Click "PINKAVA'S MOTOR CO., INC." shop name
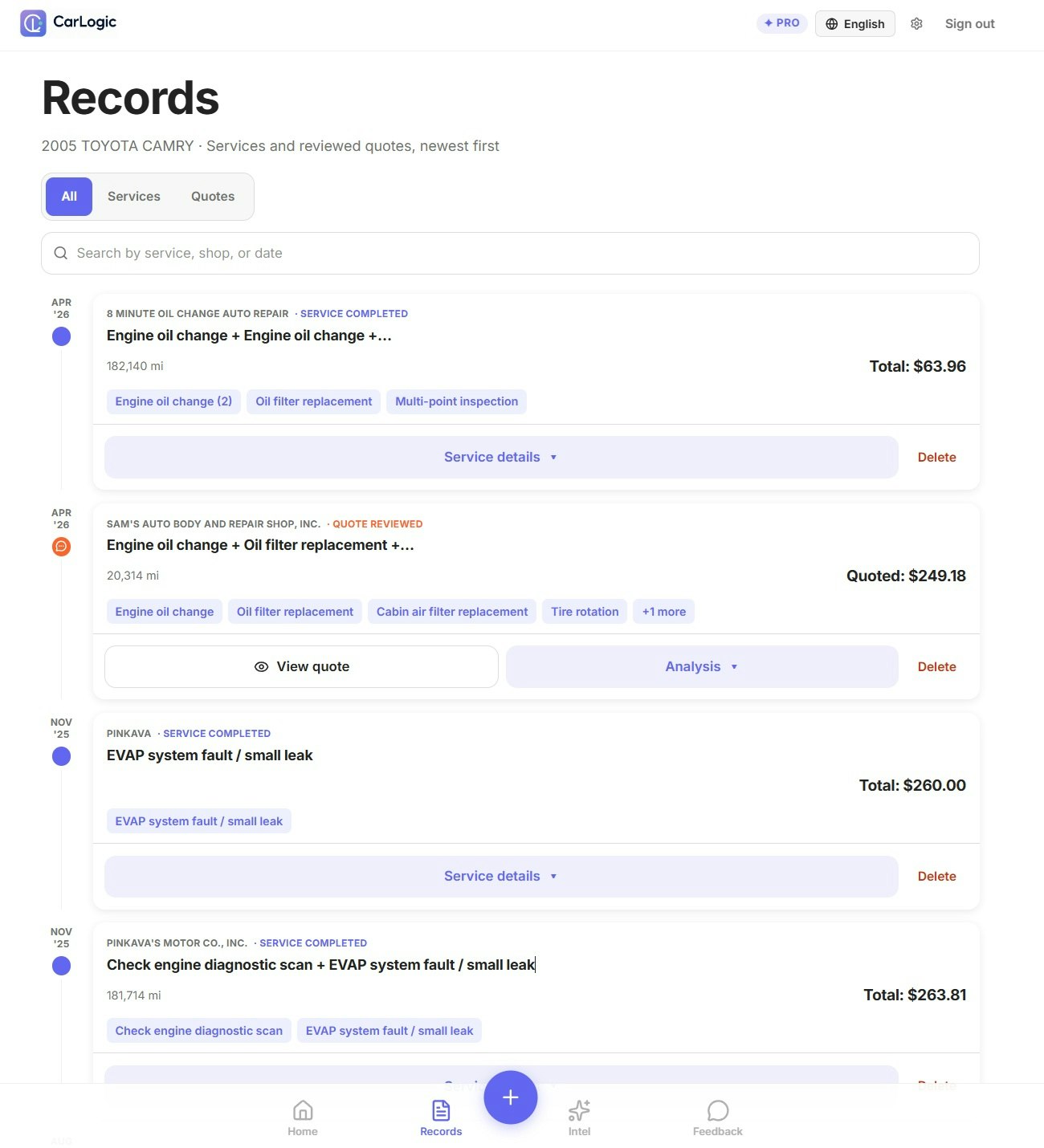1044x1148 pixels. 177,943
